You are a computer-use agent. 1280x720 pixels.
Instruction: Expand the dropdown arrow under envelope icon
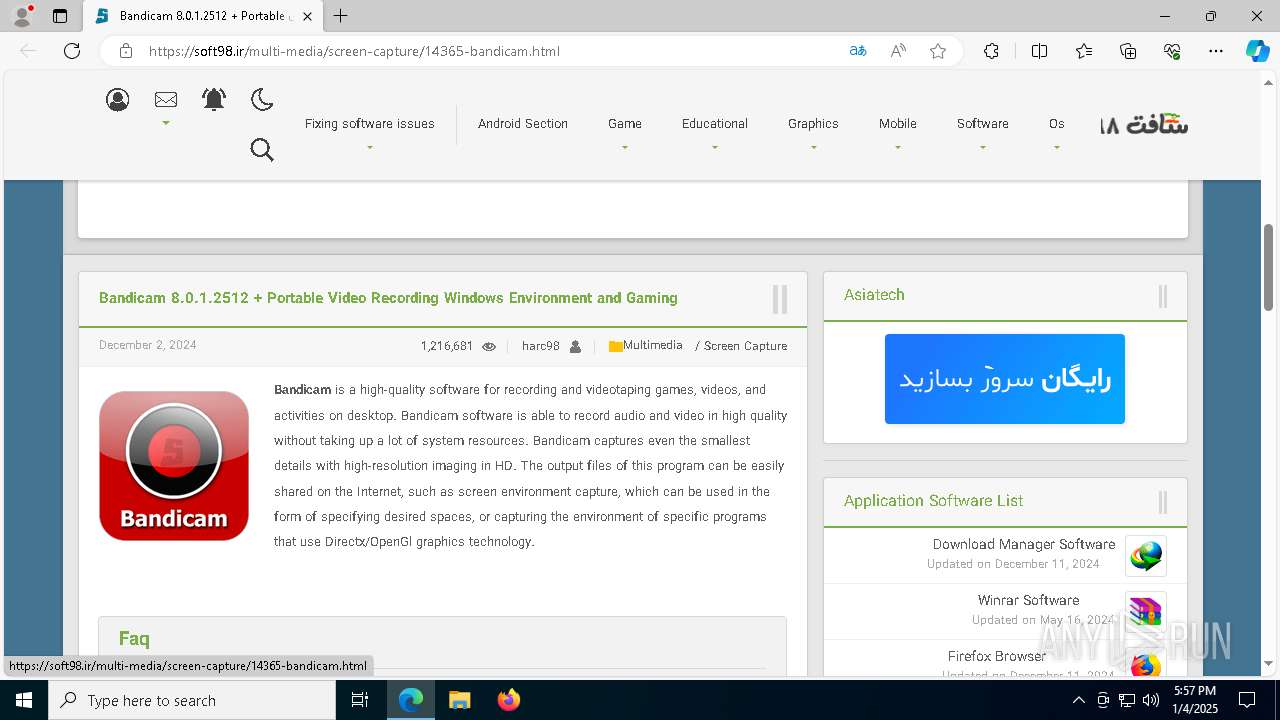point(166,124)
